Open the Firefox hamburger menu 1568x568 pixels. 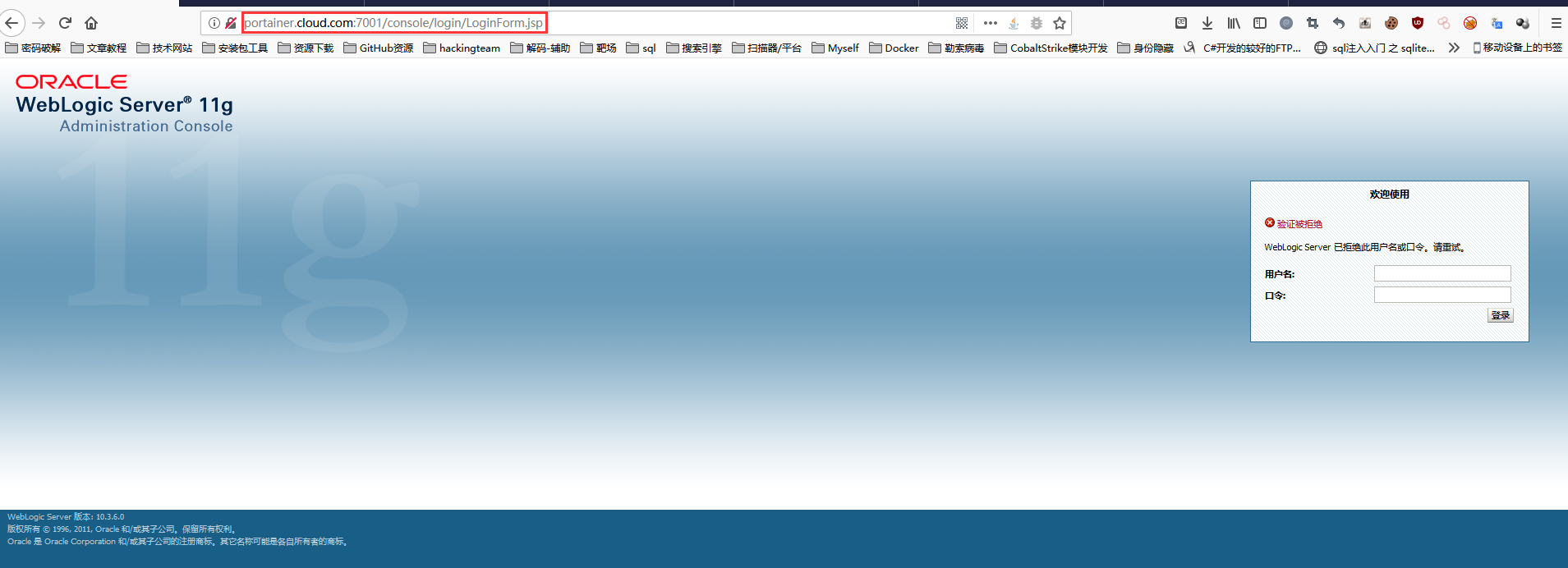1556,23
